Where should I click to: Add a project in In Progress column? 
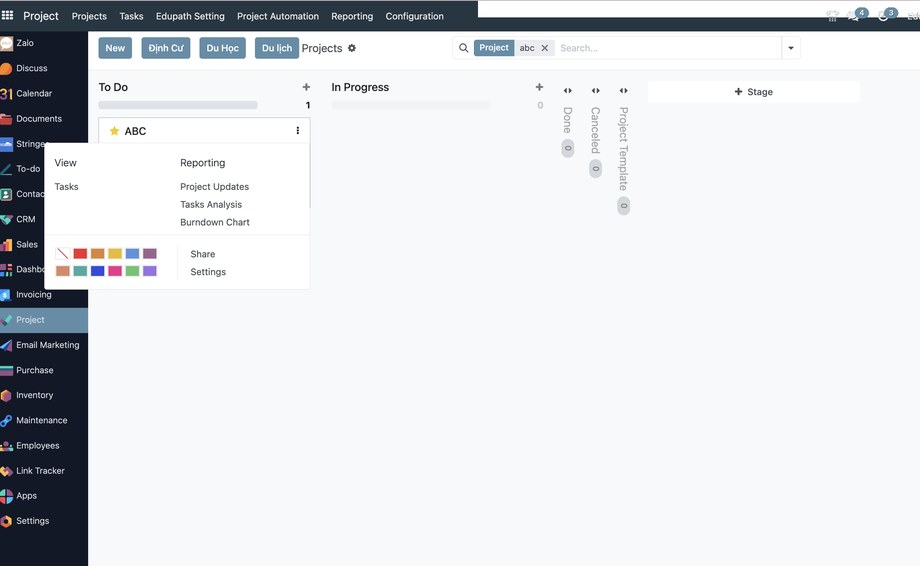[539, 87]
